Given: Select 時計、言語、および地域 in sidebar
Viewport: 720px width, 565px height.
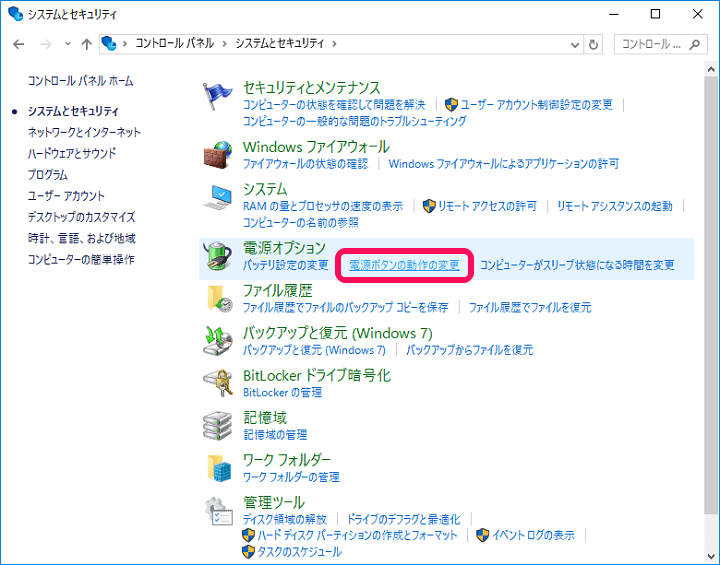Looking at the screenshot, I should (x=82, y=238).
